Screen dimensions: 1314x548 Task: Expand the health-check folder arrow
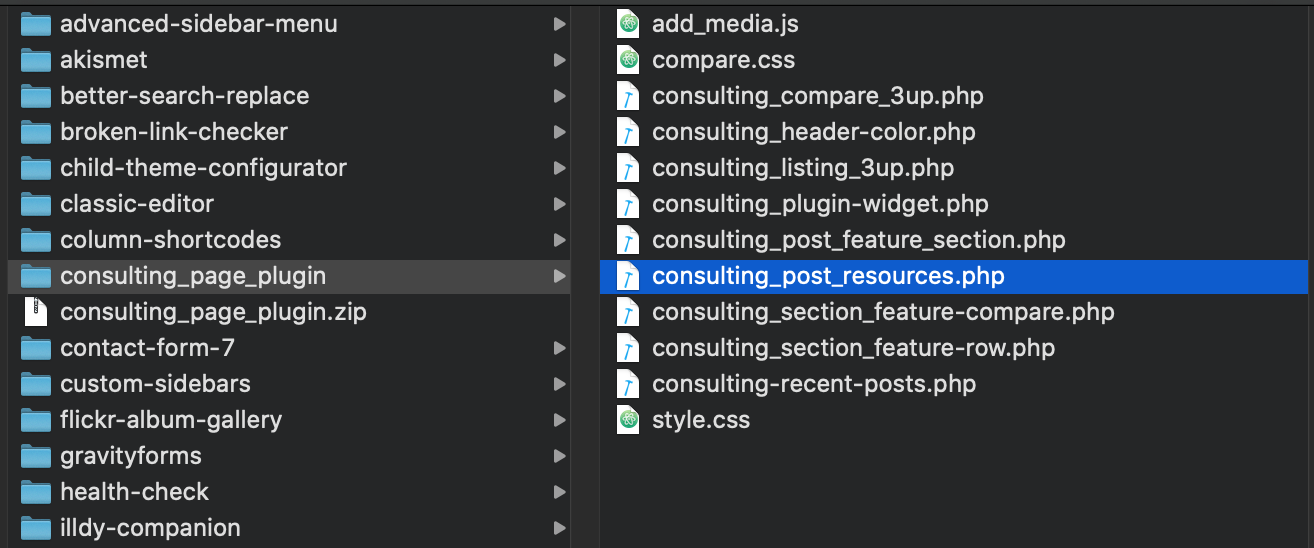559,492
